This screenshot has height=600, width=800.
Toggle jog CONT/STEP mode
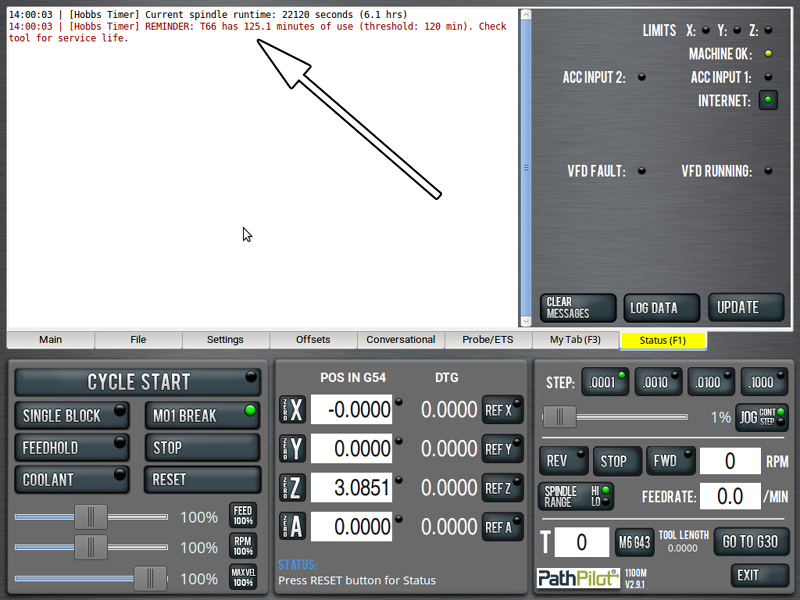(x=762, y=417)
